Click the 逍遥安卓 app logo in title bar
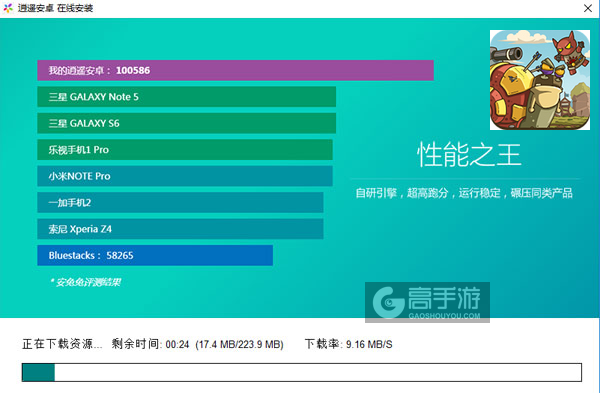 [8, 8]
